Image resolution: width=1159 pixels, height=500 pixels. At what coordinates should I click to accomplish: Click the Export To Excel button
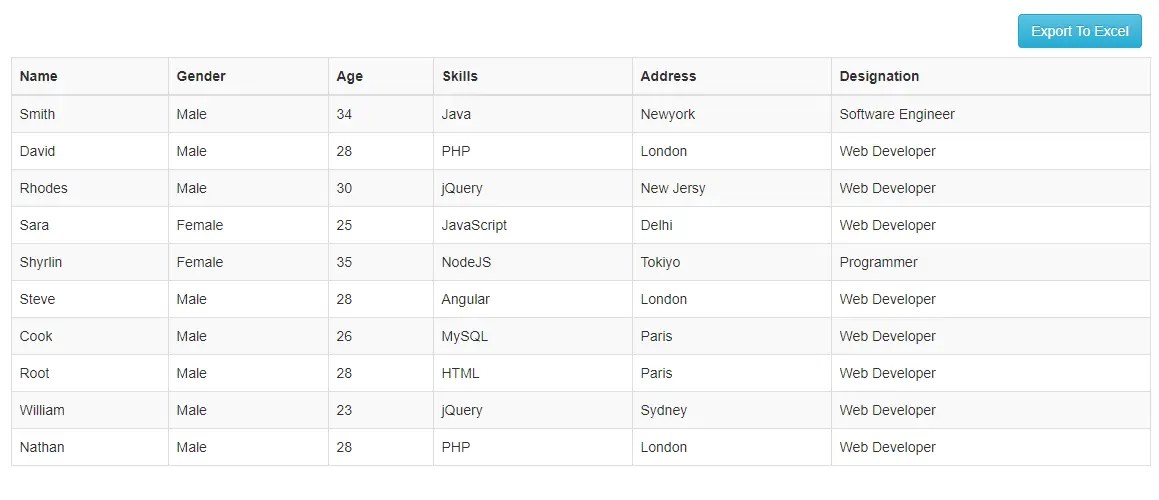pos(1079,31)
